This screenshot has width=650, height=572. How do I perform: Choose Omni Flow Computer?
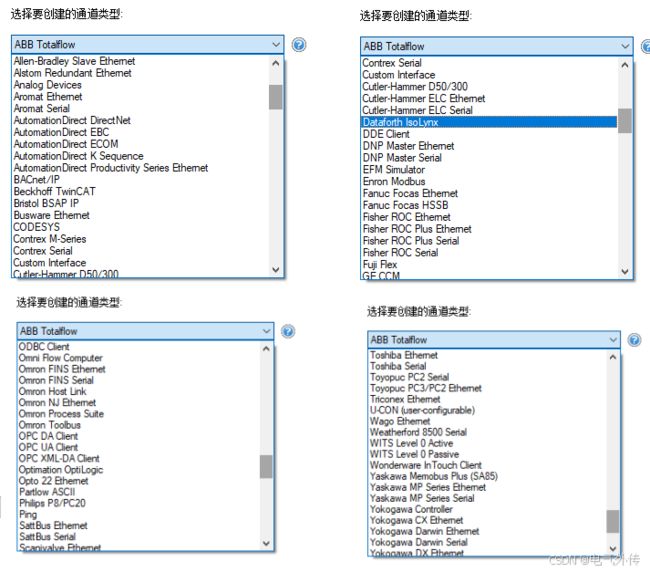click(x=61, y=358)
